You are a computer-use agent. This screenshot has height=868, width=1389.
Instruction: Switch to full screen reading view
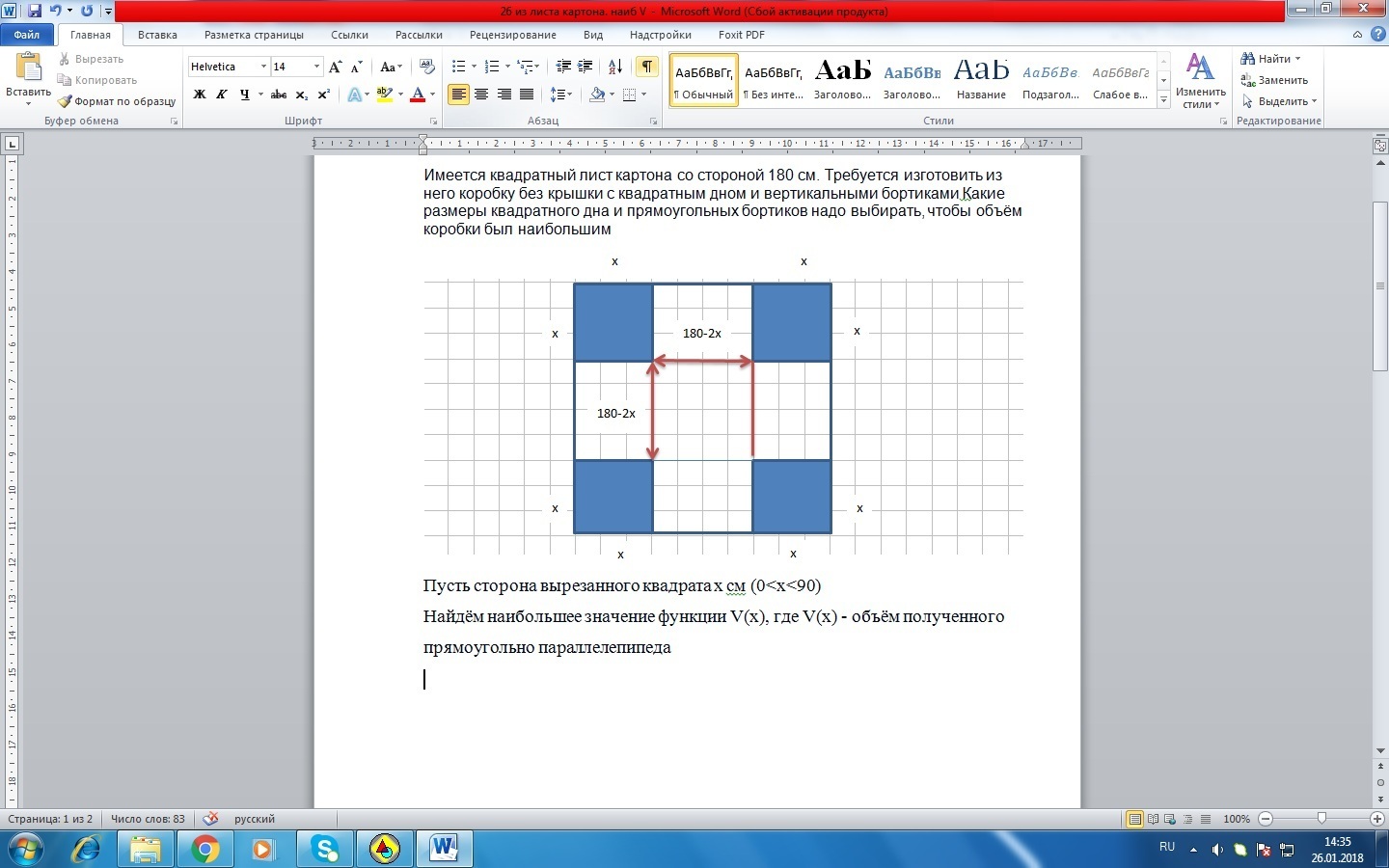1153,819
